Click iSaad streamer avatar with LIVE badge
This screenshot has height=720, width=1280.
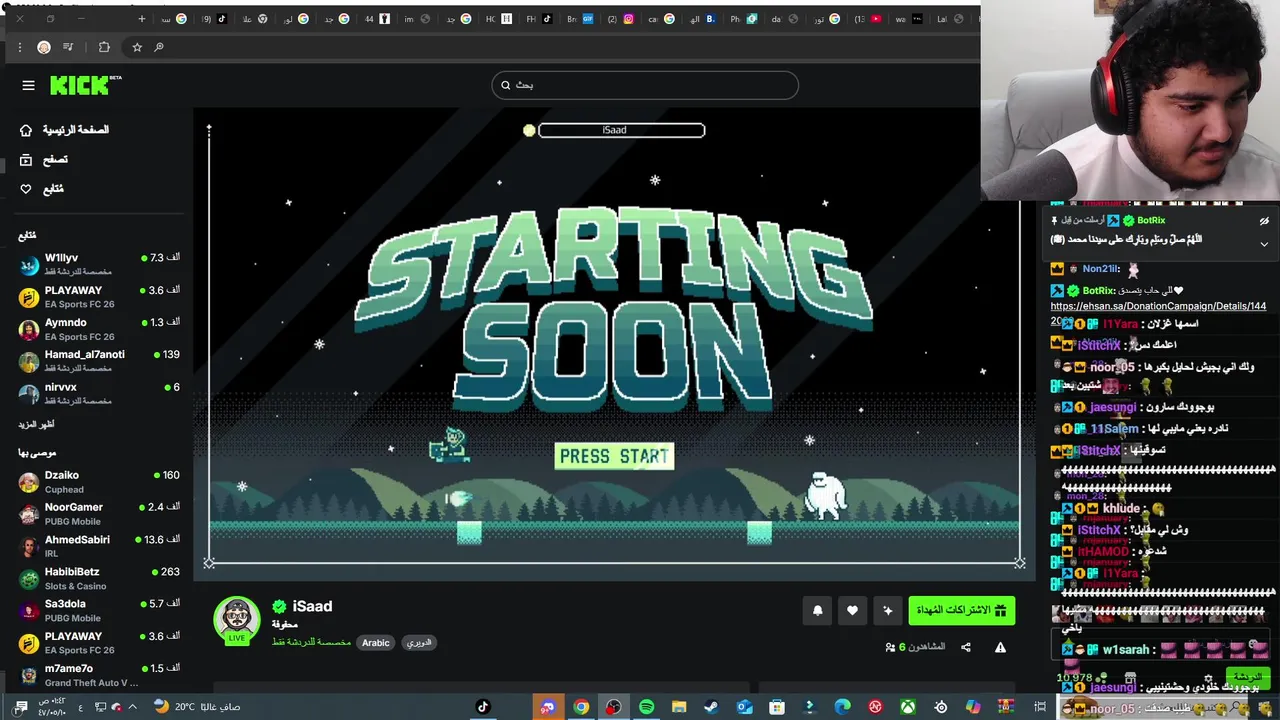tap(237, 620)
